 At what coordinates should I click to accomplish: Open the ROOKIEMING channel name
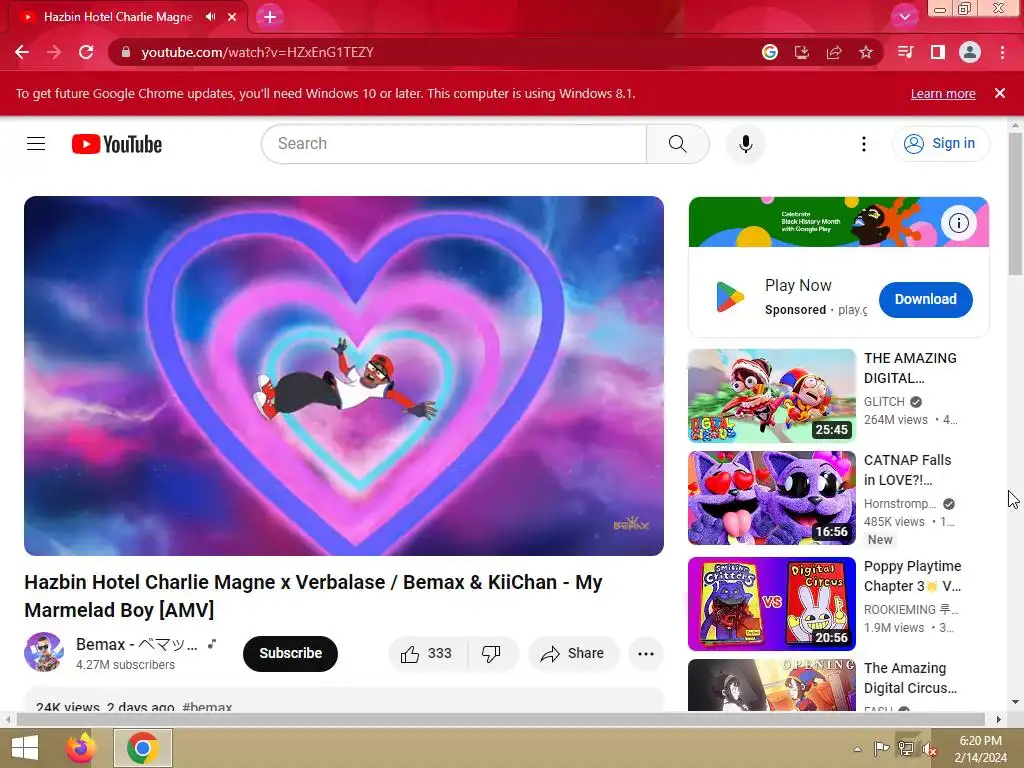coord(911,609)
